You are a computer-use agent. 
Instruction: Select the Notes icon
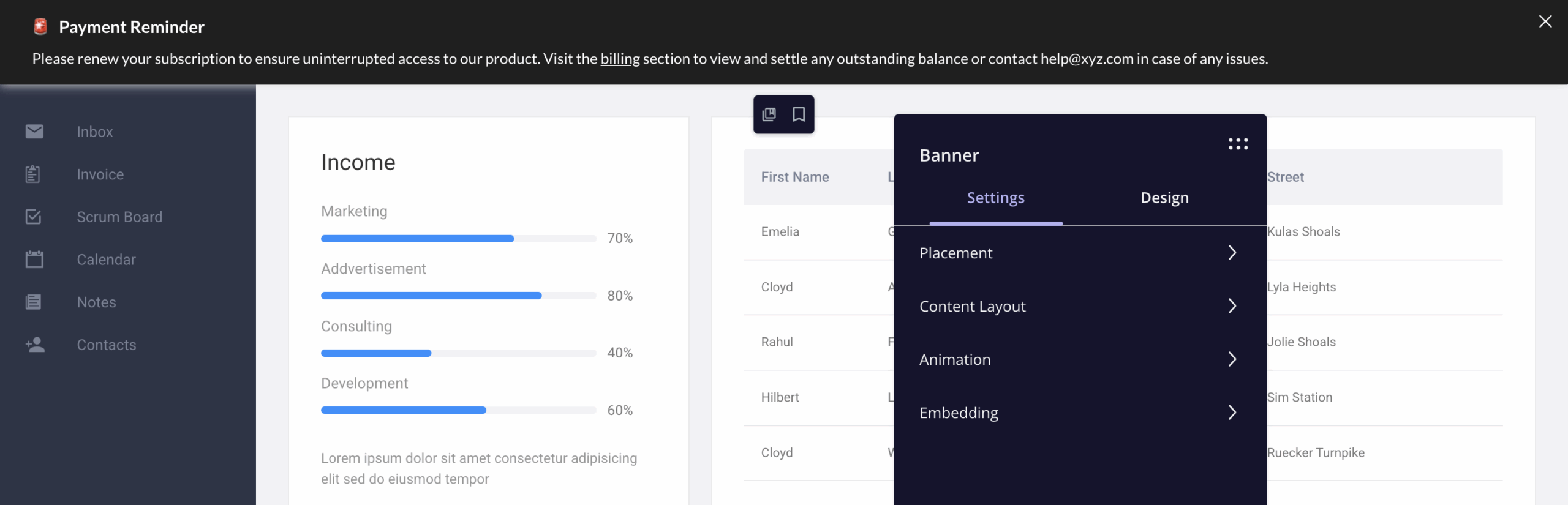click(34, 301)
